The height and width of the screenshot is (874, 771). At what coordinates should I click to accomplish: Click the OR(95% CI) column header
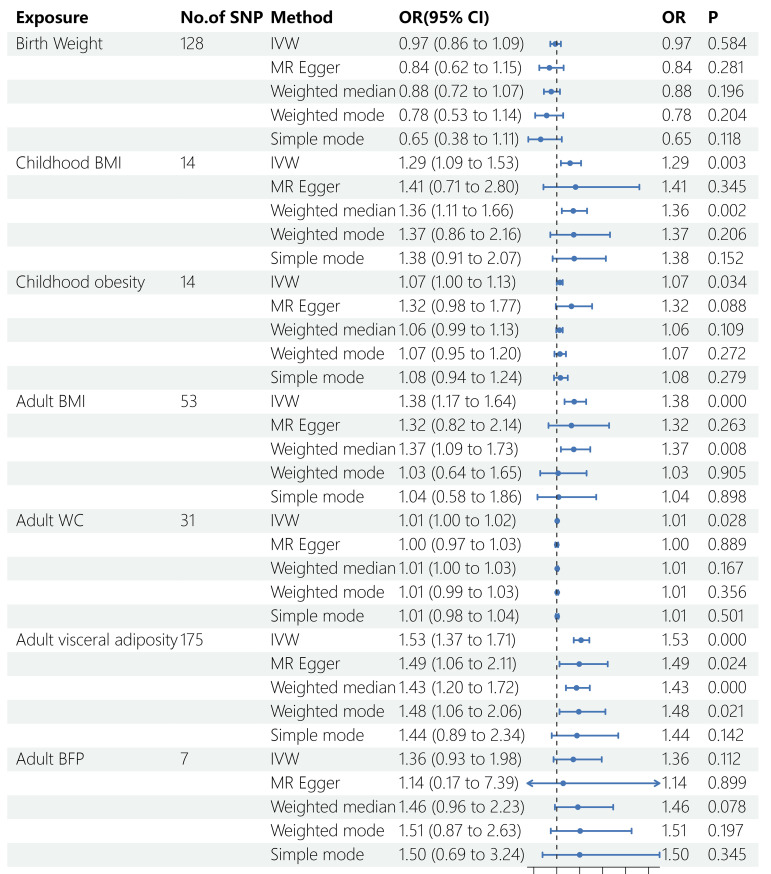444,18
